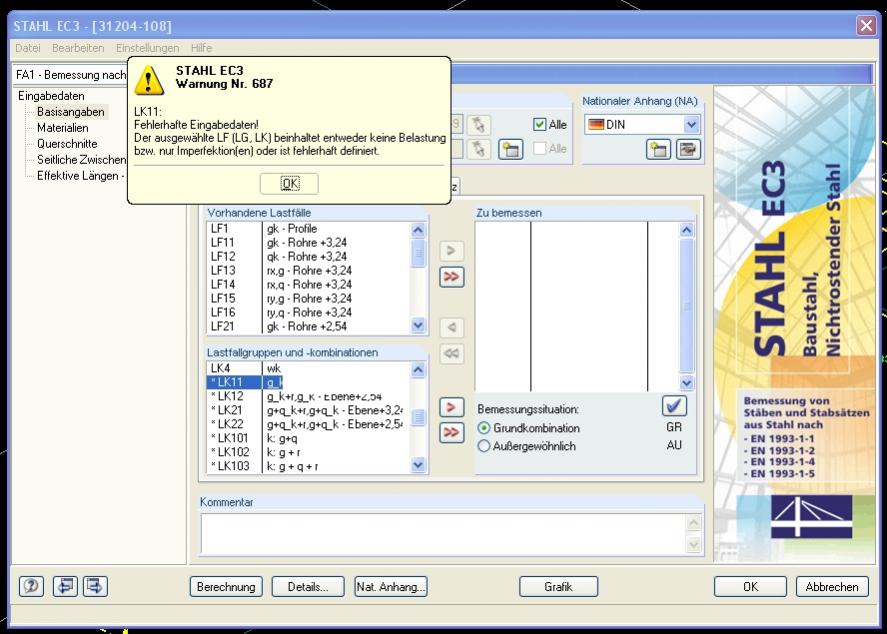Dismiss warning 687 with its OK button

tap(289, 184)
